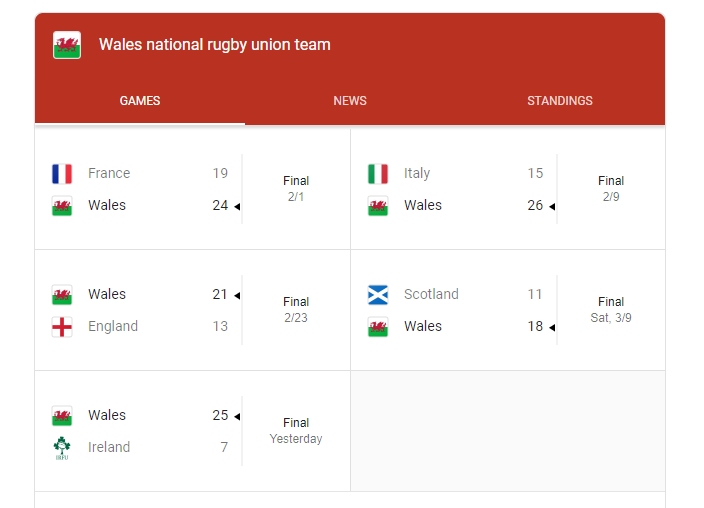Click the Wales flag logo in header
The width and height of the screenshot is (704, 508).
point(67,45)
